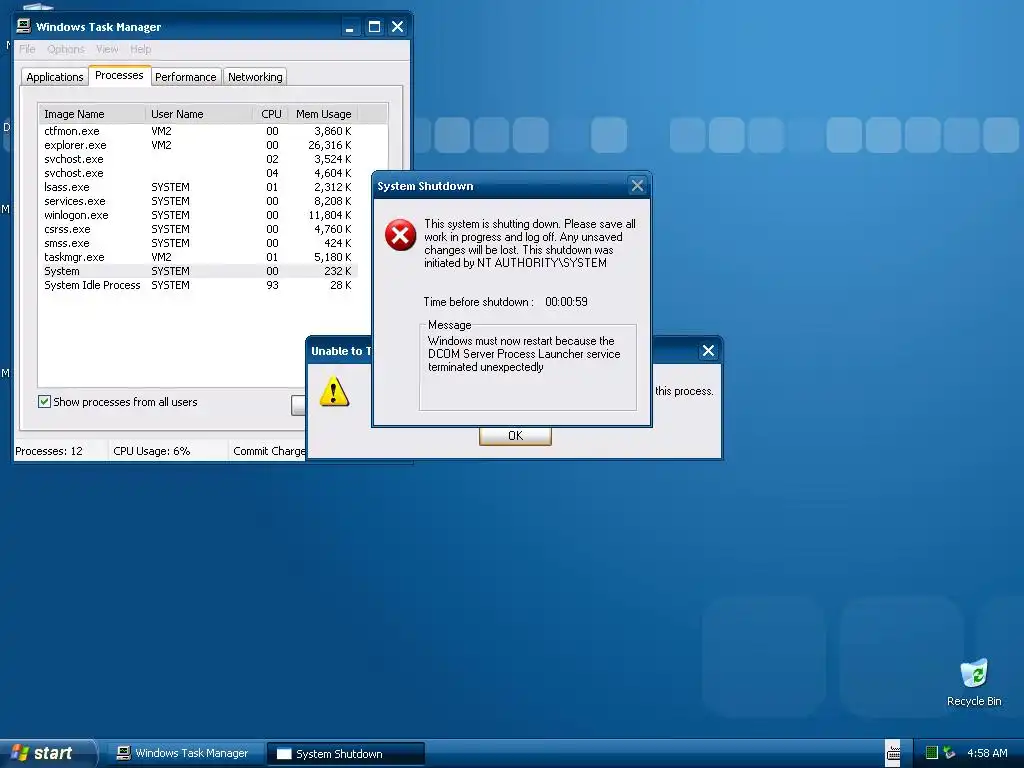The width and height of the screenshot is (1024, 768).
Task: Select the Processes tab
Action: point(119,75)
